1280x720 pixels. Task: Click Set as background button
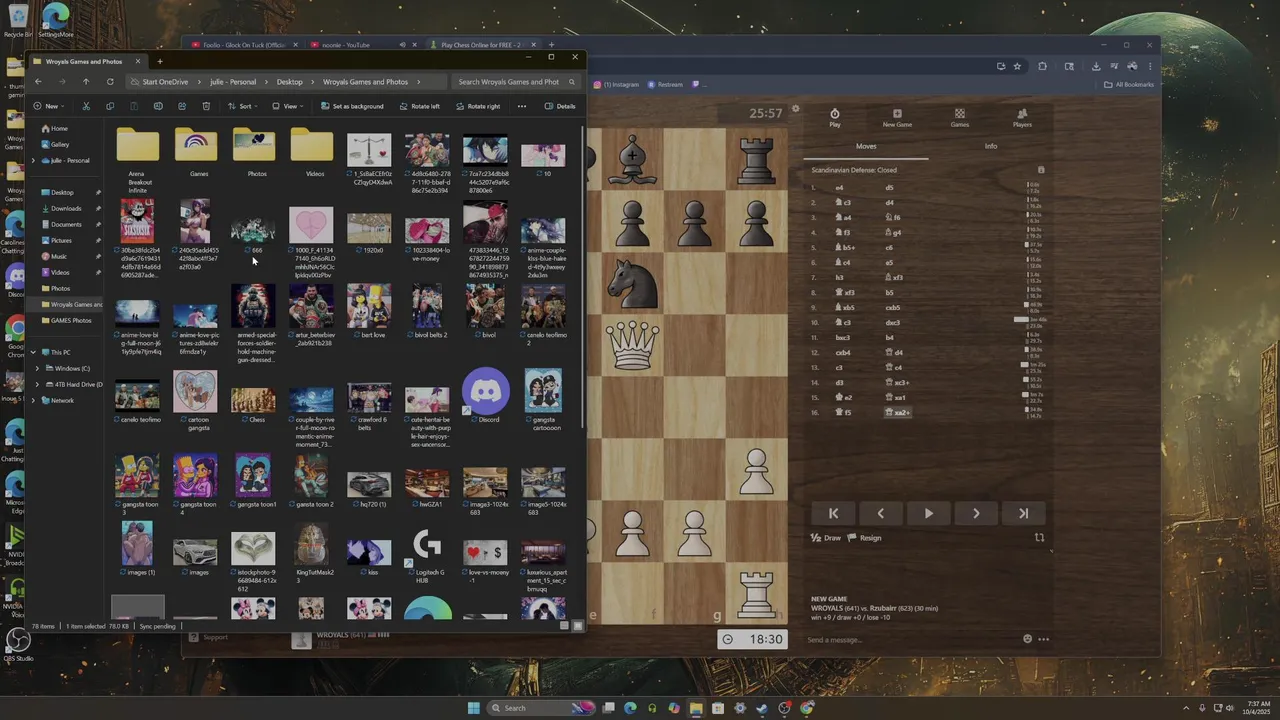click(352, 106)
